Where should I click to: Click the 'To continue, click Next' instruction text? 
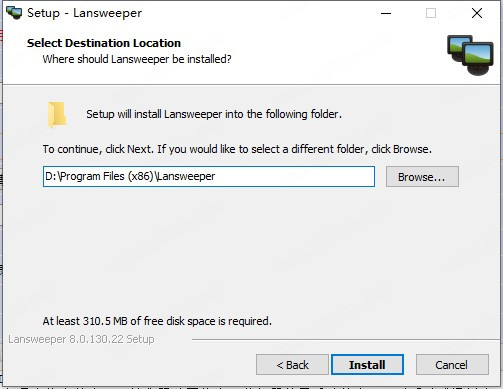(237, 149)
